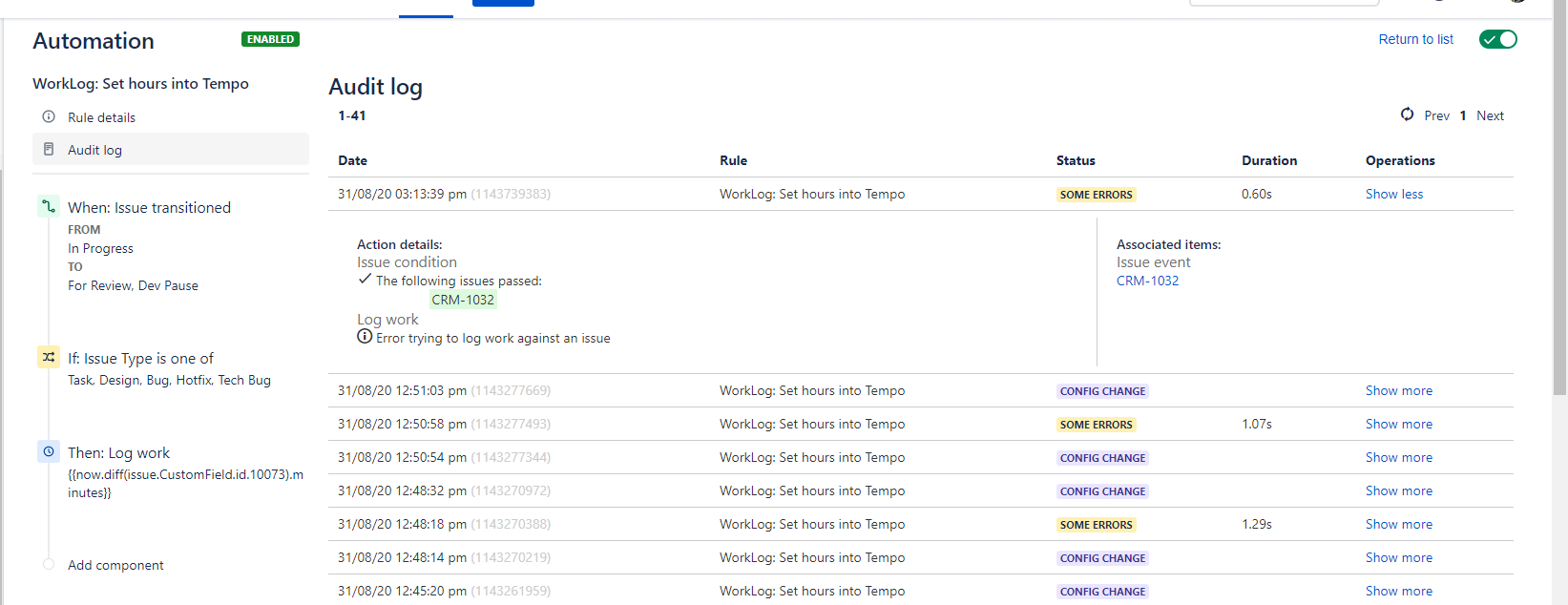This screenshot has height=605, width=1568.
Task: Select the When: Issue transitioned component
Action: click(x=149, y=207)
